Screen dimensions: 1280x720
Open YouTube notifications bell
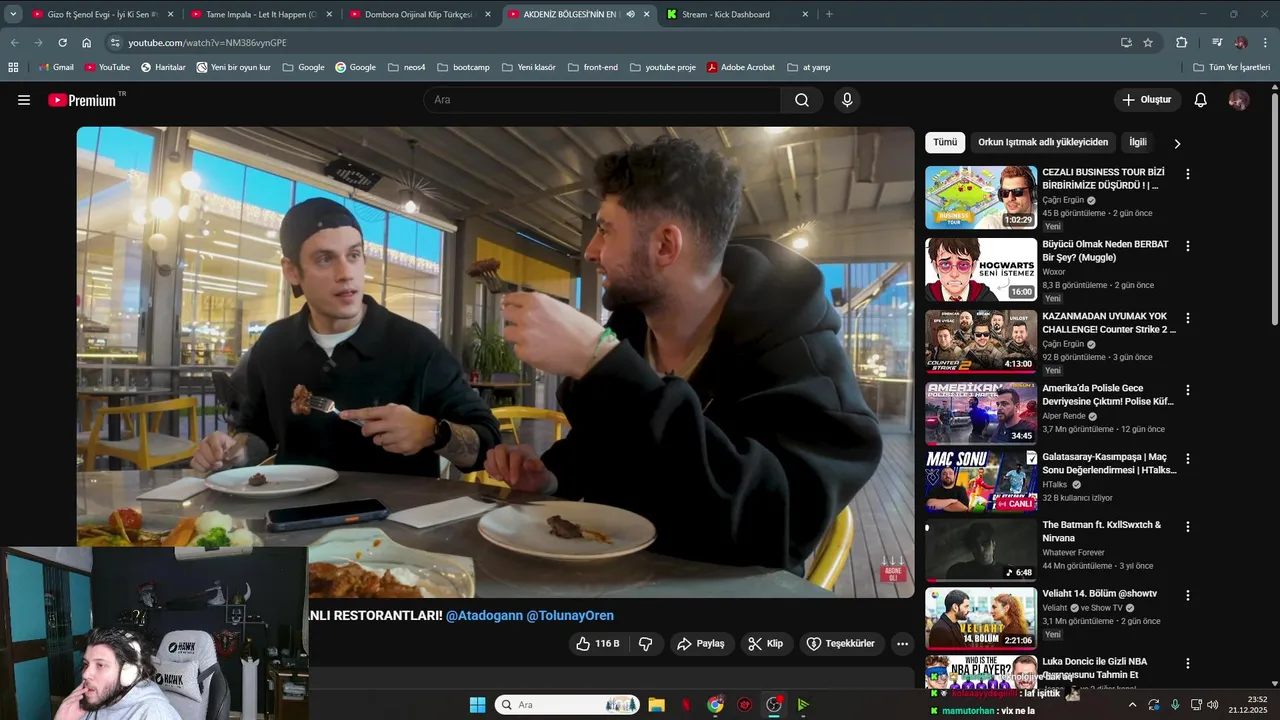1201,100
